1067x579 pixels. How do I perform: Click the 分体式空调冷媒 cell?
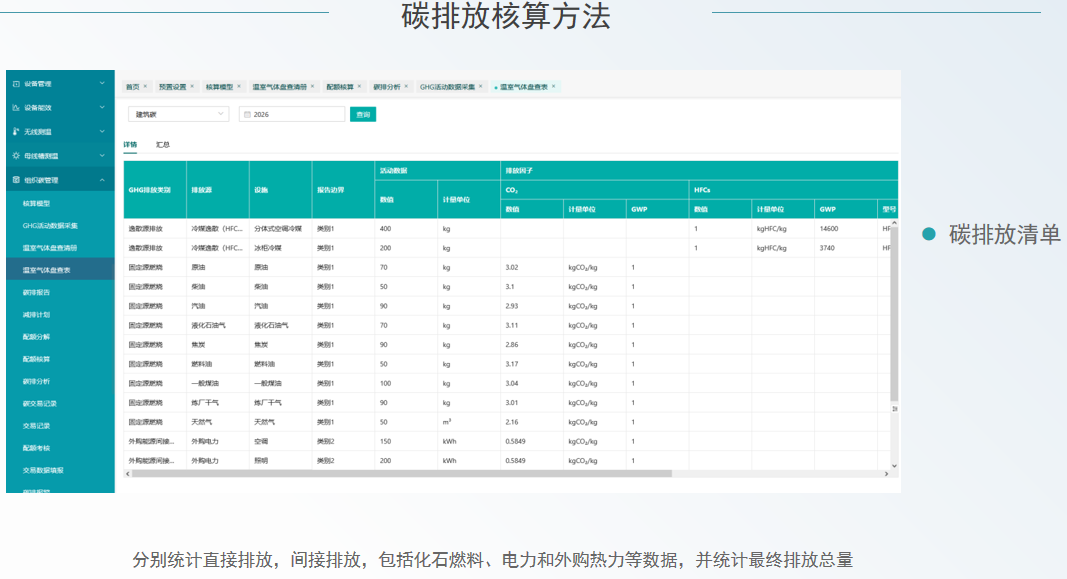click(280, 229)
